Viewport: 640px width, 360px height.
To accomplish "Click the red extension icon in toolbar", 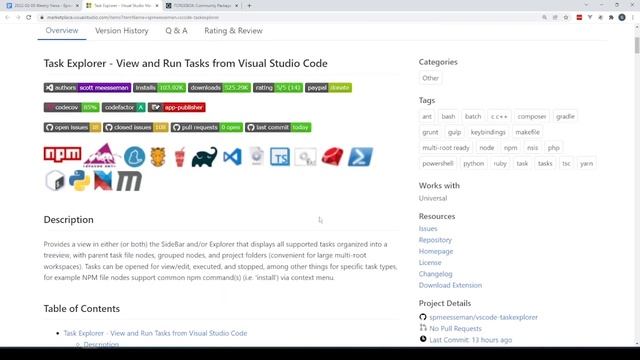I will pos(579,18).
